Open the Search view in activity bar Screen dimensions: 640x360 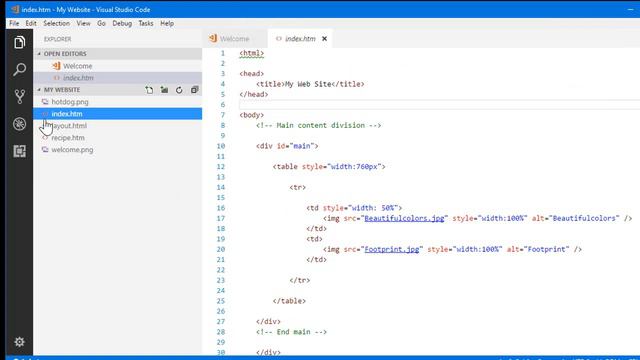19,69
